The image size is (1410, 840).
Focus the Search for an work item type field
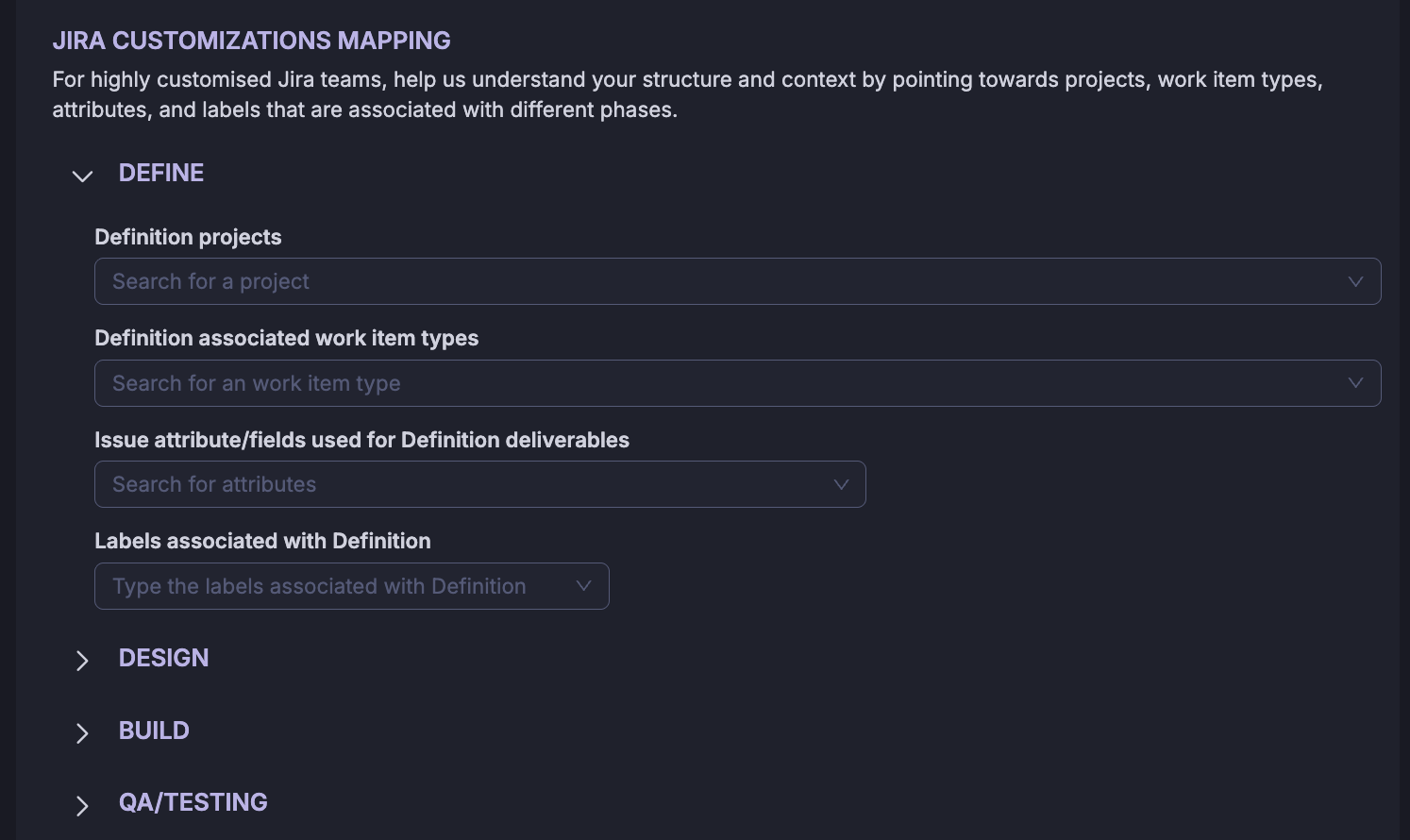coord(737,383)
